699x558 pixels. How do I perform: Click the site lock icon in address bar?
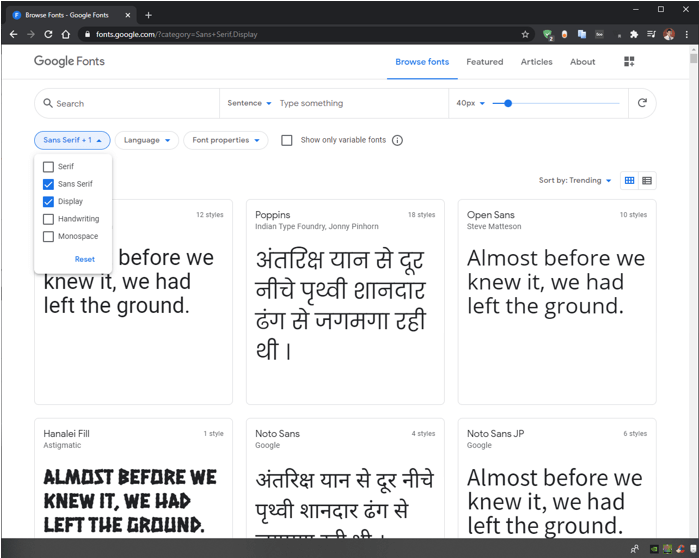(87, 34)
